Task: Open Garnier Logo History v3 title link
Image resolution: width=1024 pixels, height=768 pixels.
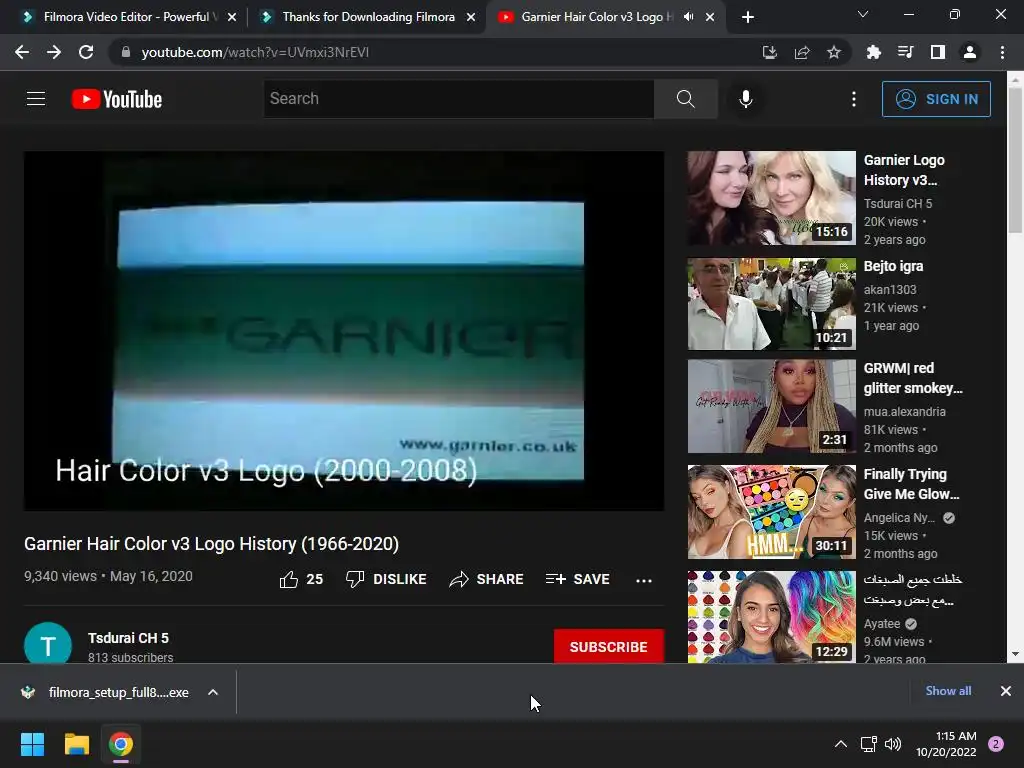Action: [904, 170]
